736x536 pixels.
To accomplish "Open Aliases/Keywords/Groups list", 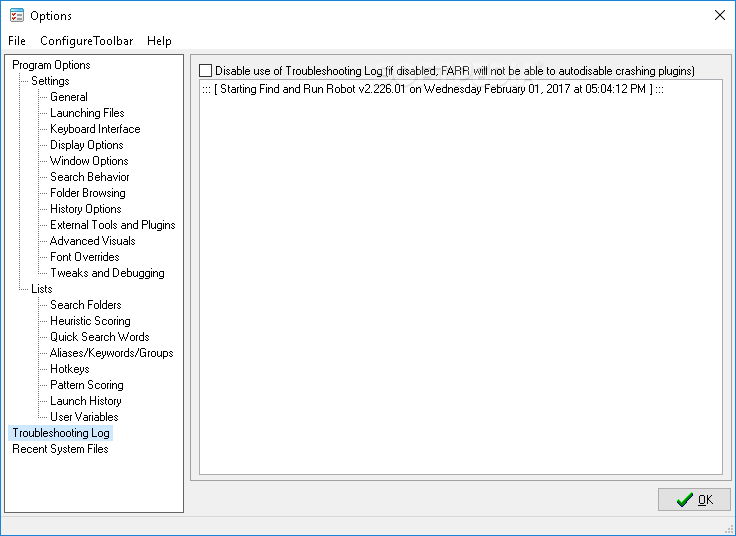I will pyautogui.click(x=112, y=352).
